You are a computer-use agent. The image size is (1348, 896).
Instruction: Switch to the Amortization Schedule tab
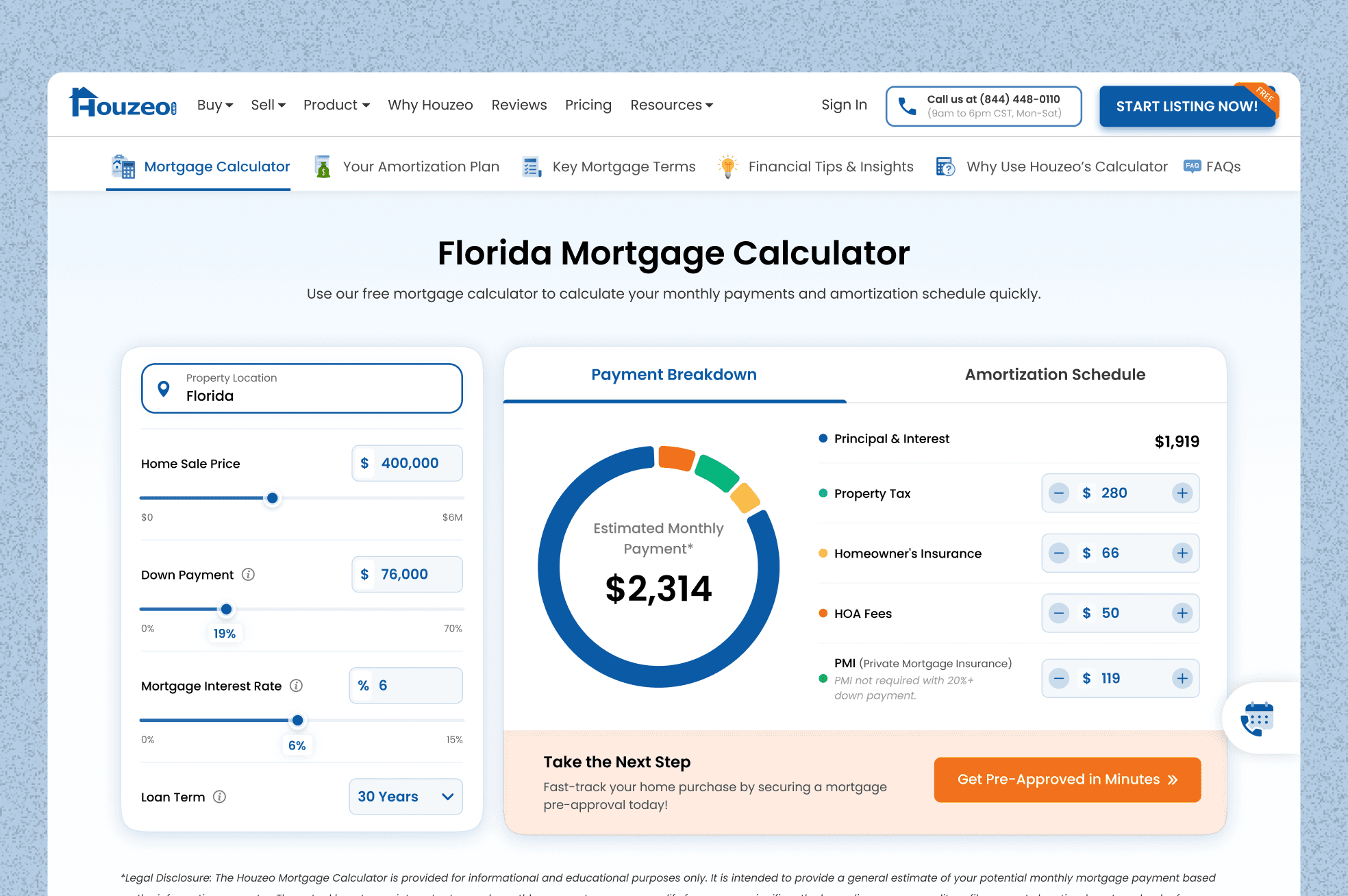[x=1054, y=375]
